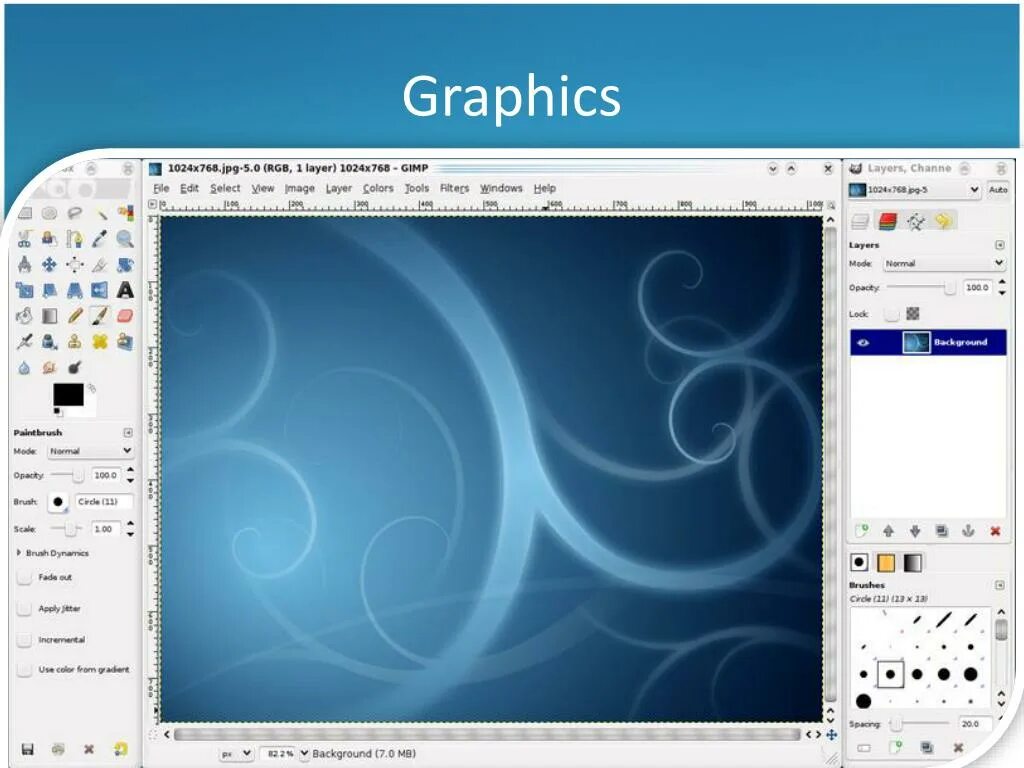Select the Paintbrush tool in the toolbox
The width and height of the screenshot is (1024, 768).
pos(100,316)
